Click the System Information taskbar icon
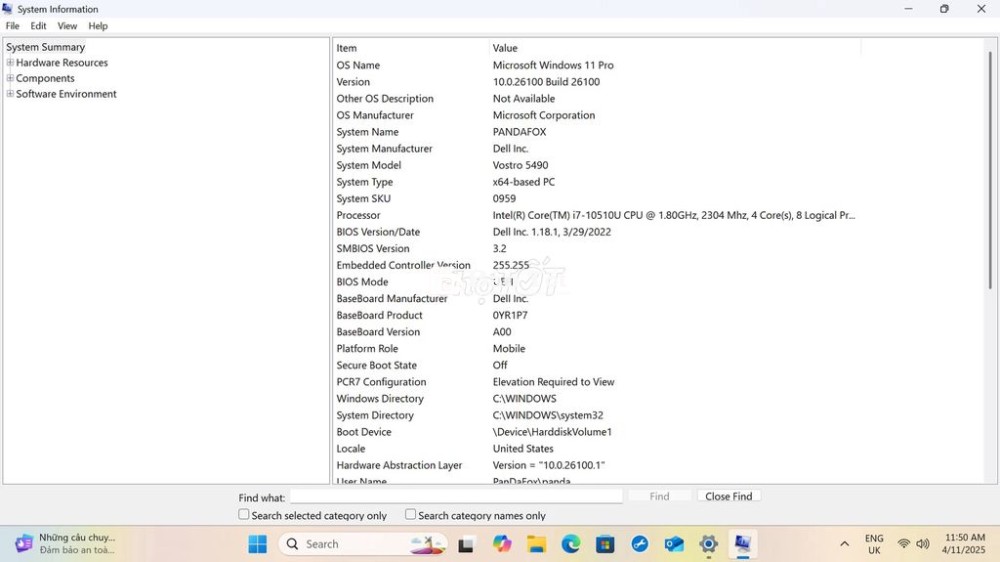Viewport: 1000px width, 562px height. (x=743, y=544)
